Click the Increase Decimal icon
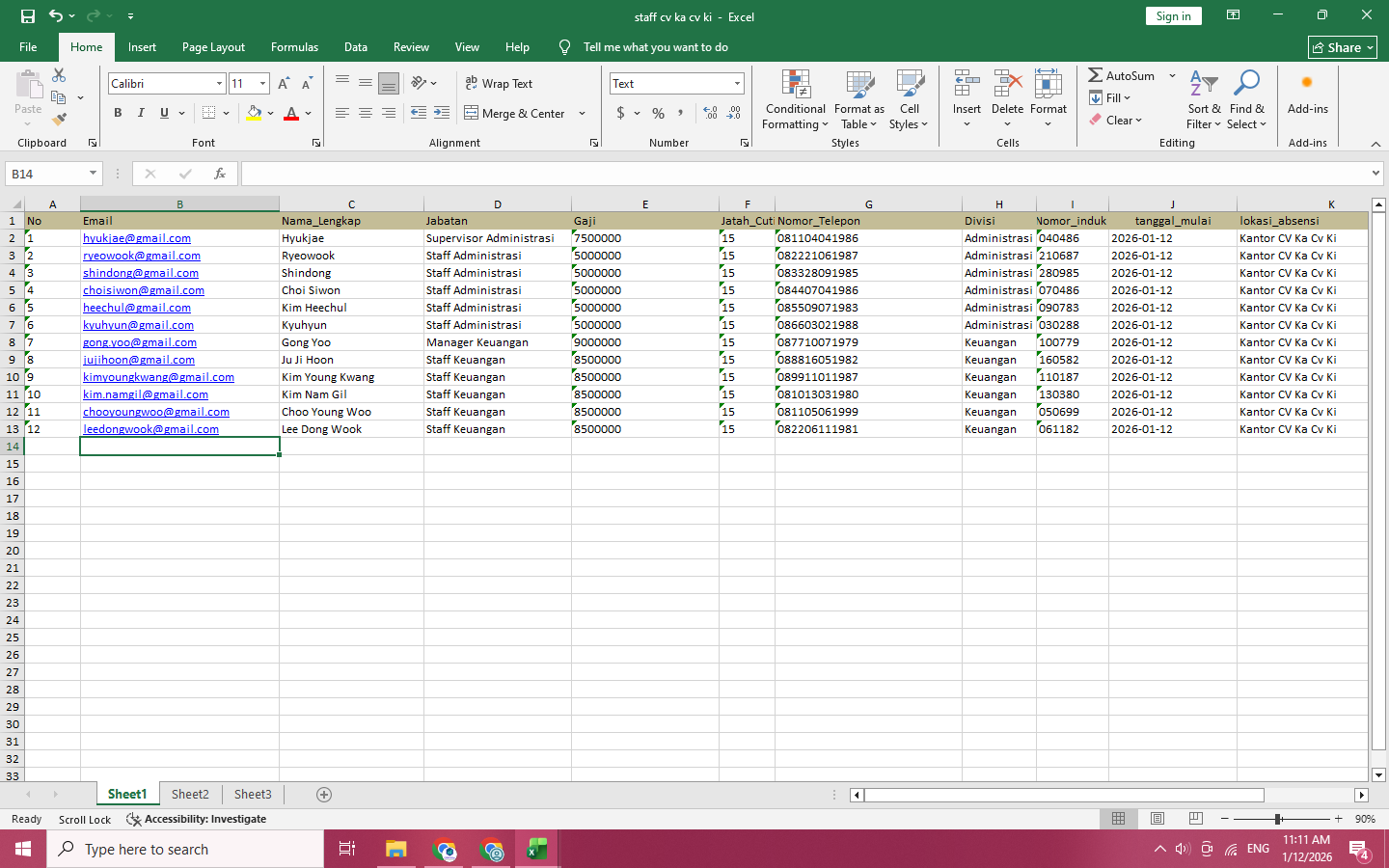 click(711, 113)
